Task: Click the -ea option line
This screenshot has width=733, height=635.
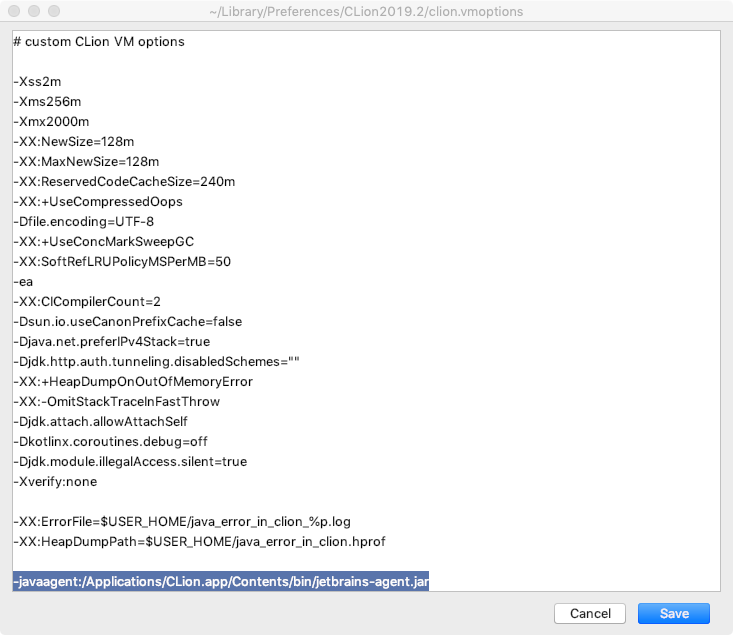Action: click(23, 281)
